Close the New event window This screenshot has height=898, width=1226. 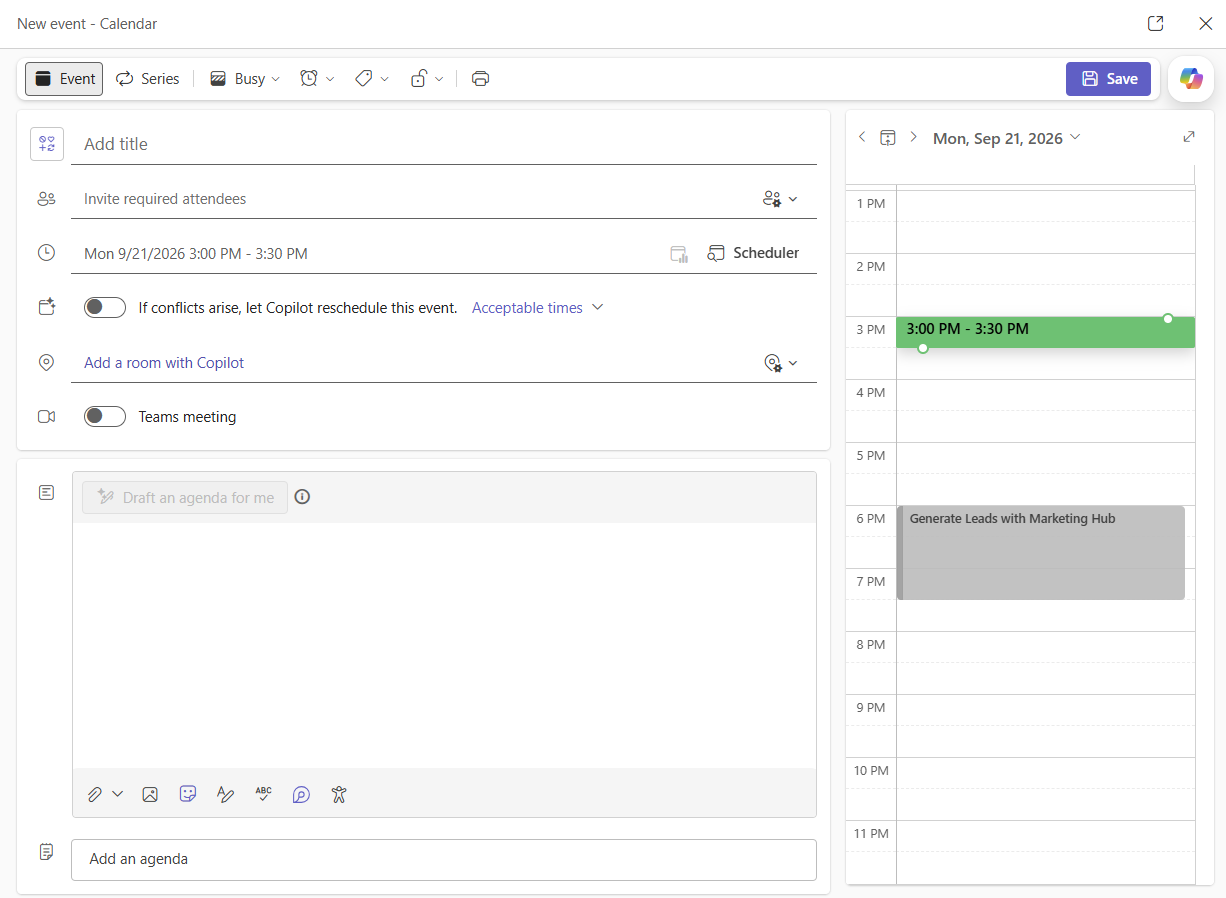(x=1205, y=24)
